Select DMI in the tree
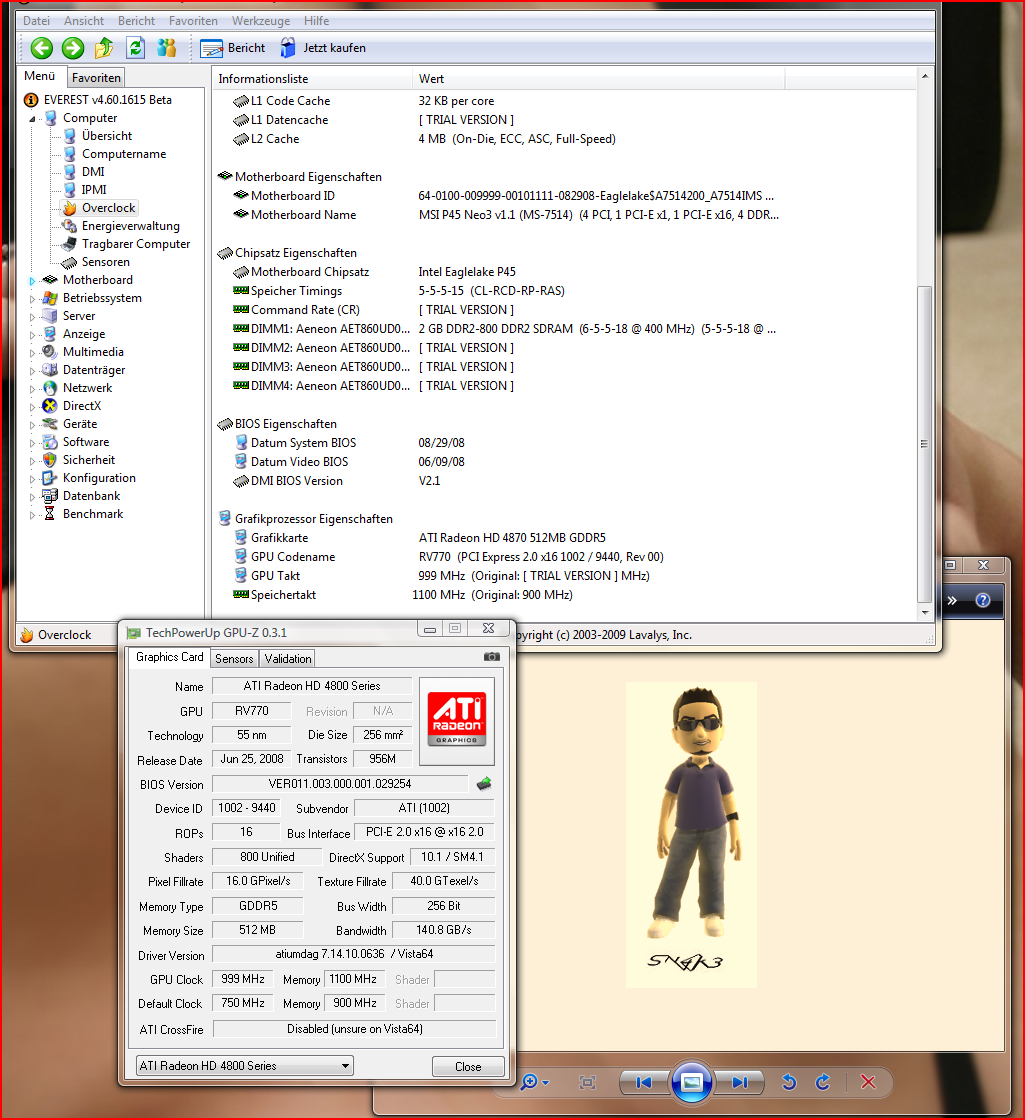The width and height of the screenshot is (1025, 1120). coord(93,171)
